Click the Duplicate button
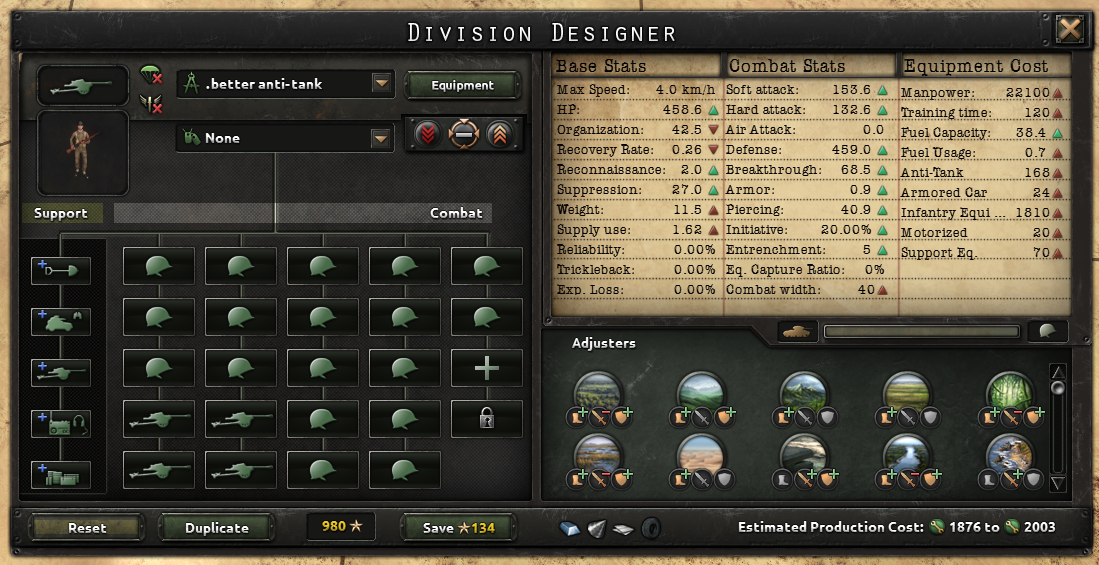This screenshot has height=565, width=1099. [x=217, y=528]
